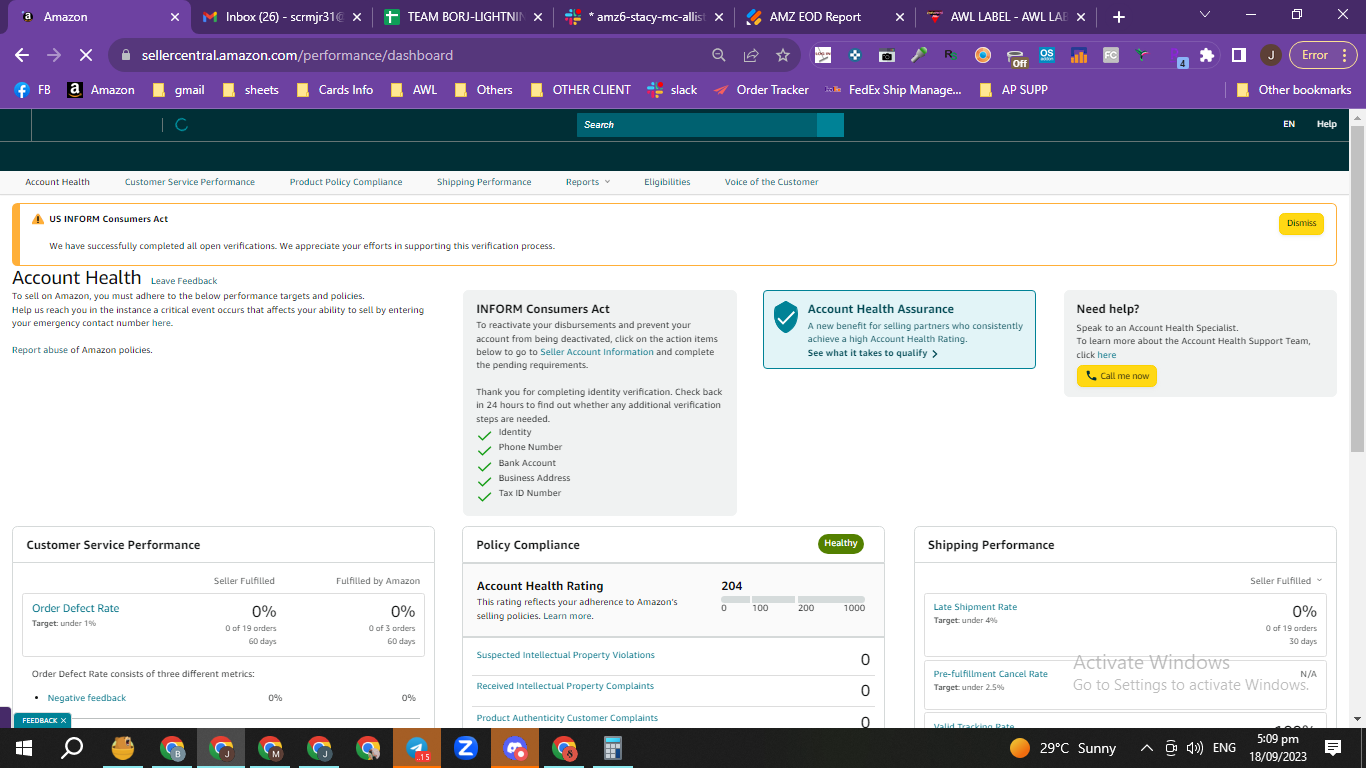Select the Shipping Performance tab
The height and width of the screenshot is (768, 1366).
(484, 182)
